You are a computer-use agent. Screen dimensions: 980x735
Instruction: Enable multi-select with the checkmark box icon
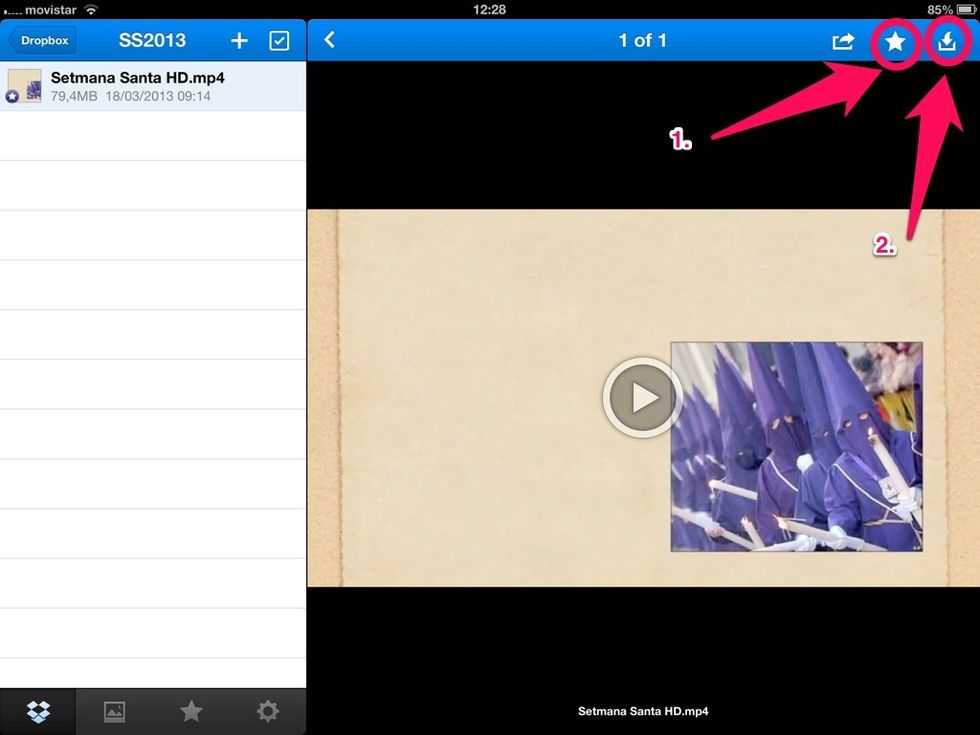click(279, 41)
